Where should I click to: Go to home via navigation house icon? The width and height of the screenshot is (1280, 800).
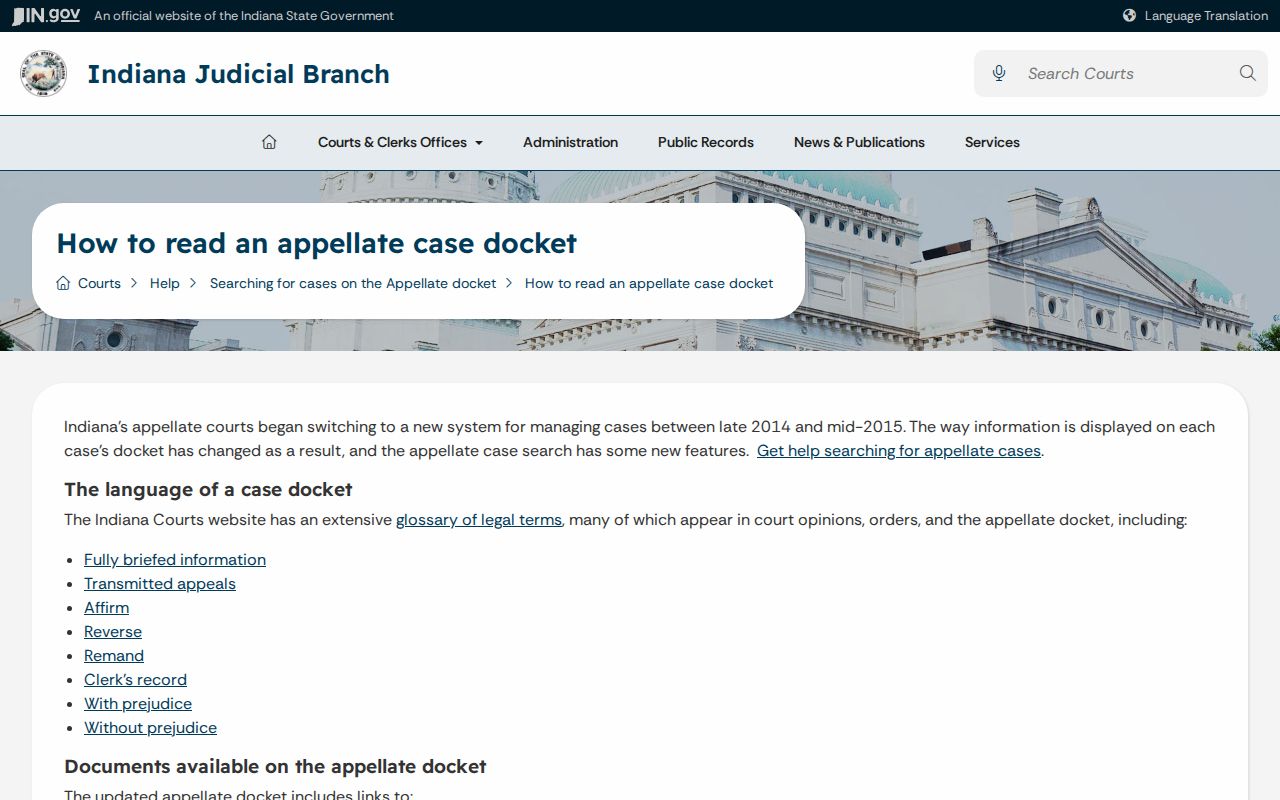[269, 142]
